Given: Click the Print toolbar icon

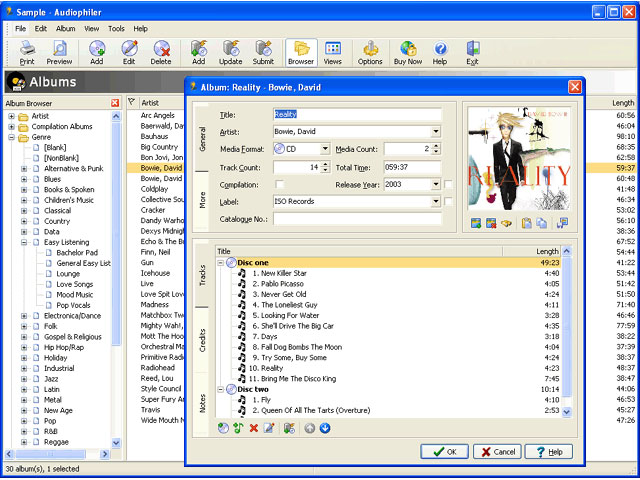Looking at the screenshot, I should (27, 53).
